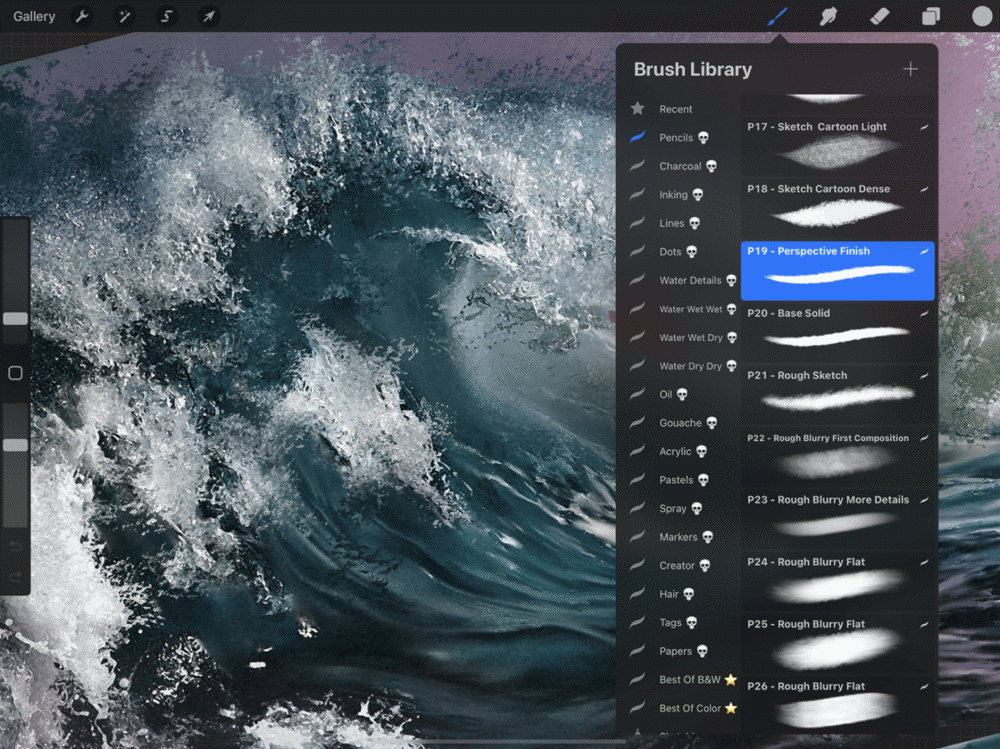This screenshot has width=1000, height=749.
Task: Select the Smudge finger tool
Action: (x=828, y=16)
